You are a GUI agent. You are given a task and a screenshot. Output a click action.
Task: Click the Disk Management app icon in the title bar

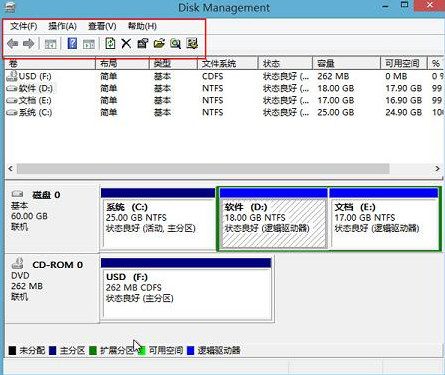(x=9, y=6)
